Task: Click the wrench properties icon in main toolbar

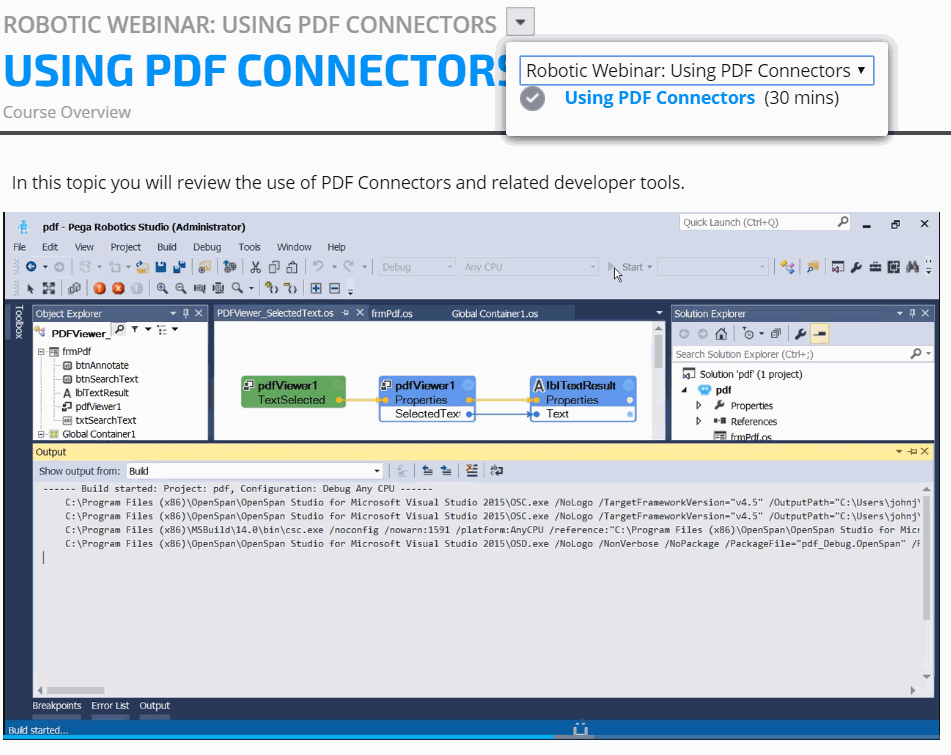Action: click(x=856, y=267)
